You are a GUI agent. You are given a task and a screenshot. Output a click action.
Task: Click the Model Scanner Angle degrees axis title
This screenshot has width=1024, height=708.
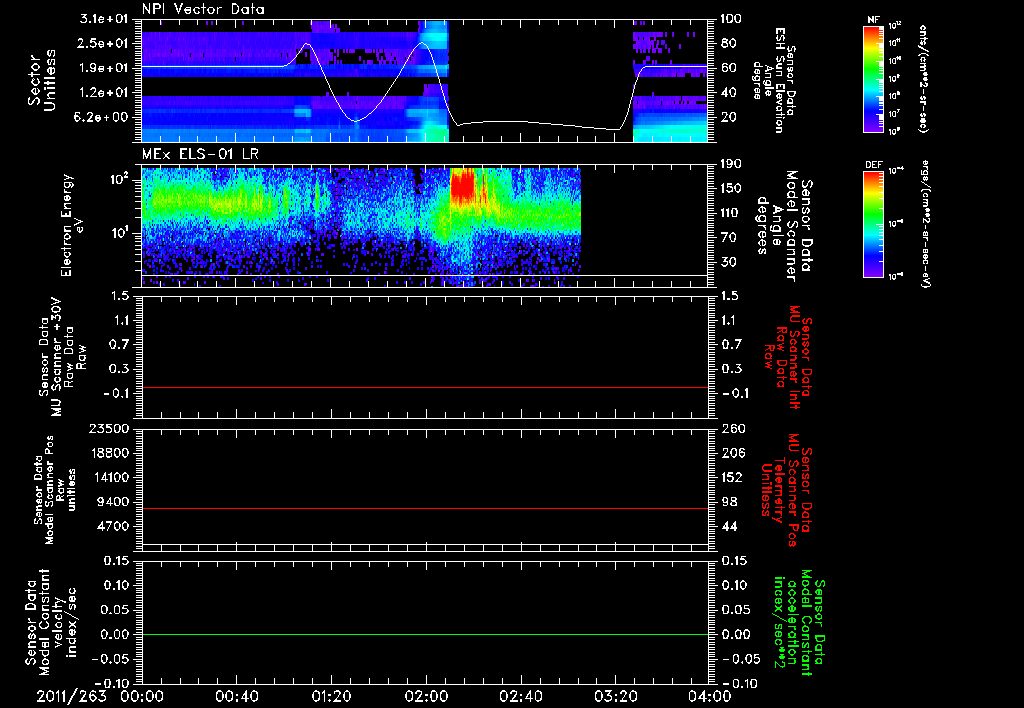pos(784,225)
